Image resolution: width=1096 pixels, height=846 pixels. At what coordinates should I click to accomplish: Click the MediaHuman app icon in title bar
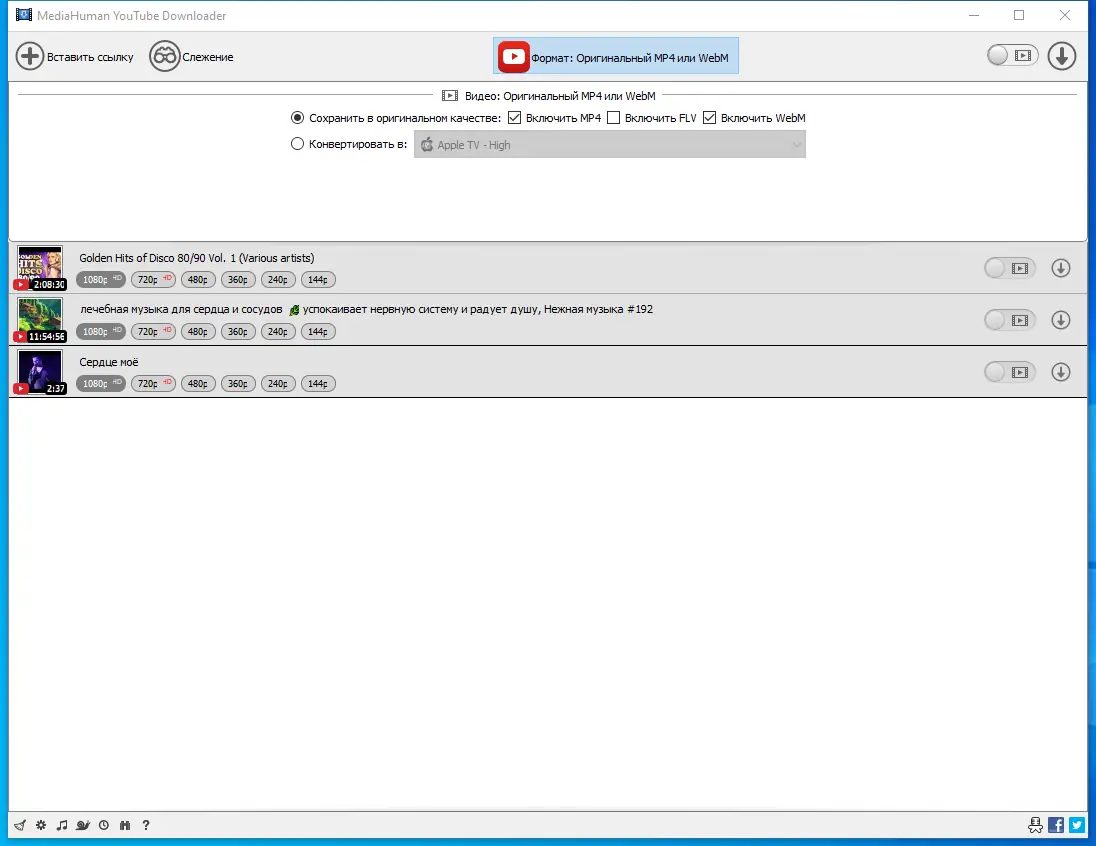click(x=24, y=15)
